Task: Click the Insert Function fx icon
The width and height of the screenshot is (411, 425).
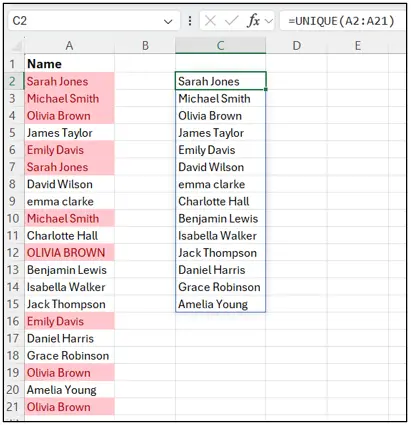Action: 254,21
